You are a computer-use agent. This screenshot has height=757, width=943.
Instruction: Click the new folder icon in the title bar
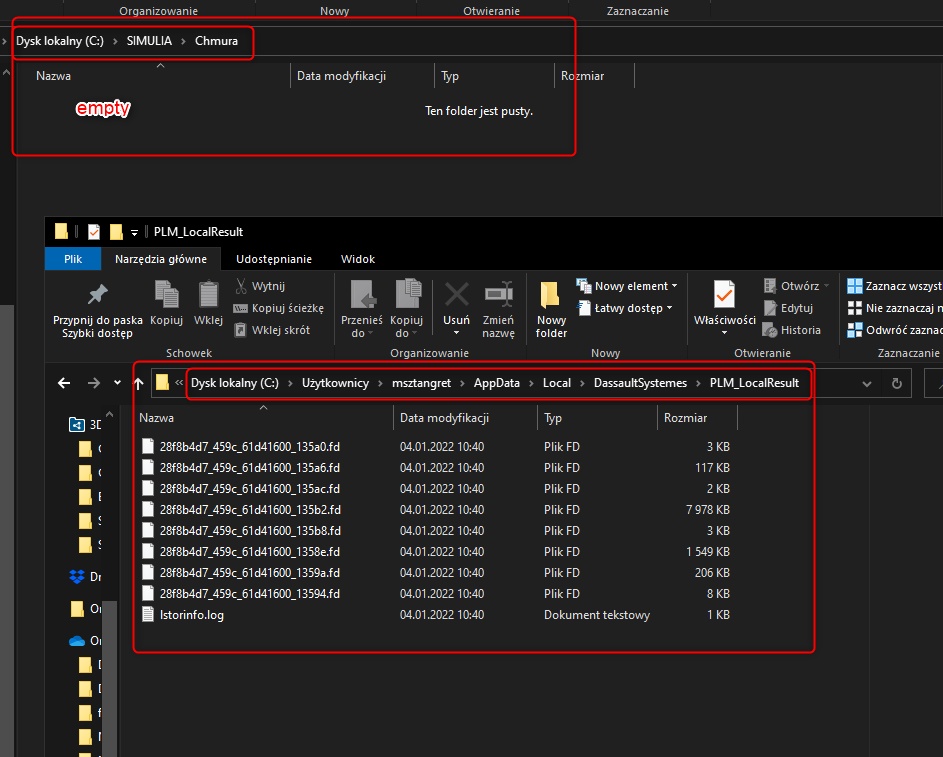[116, 231]
